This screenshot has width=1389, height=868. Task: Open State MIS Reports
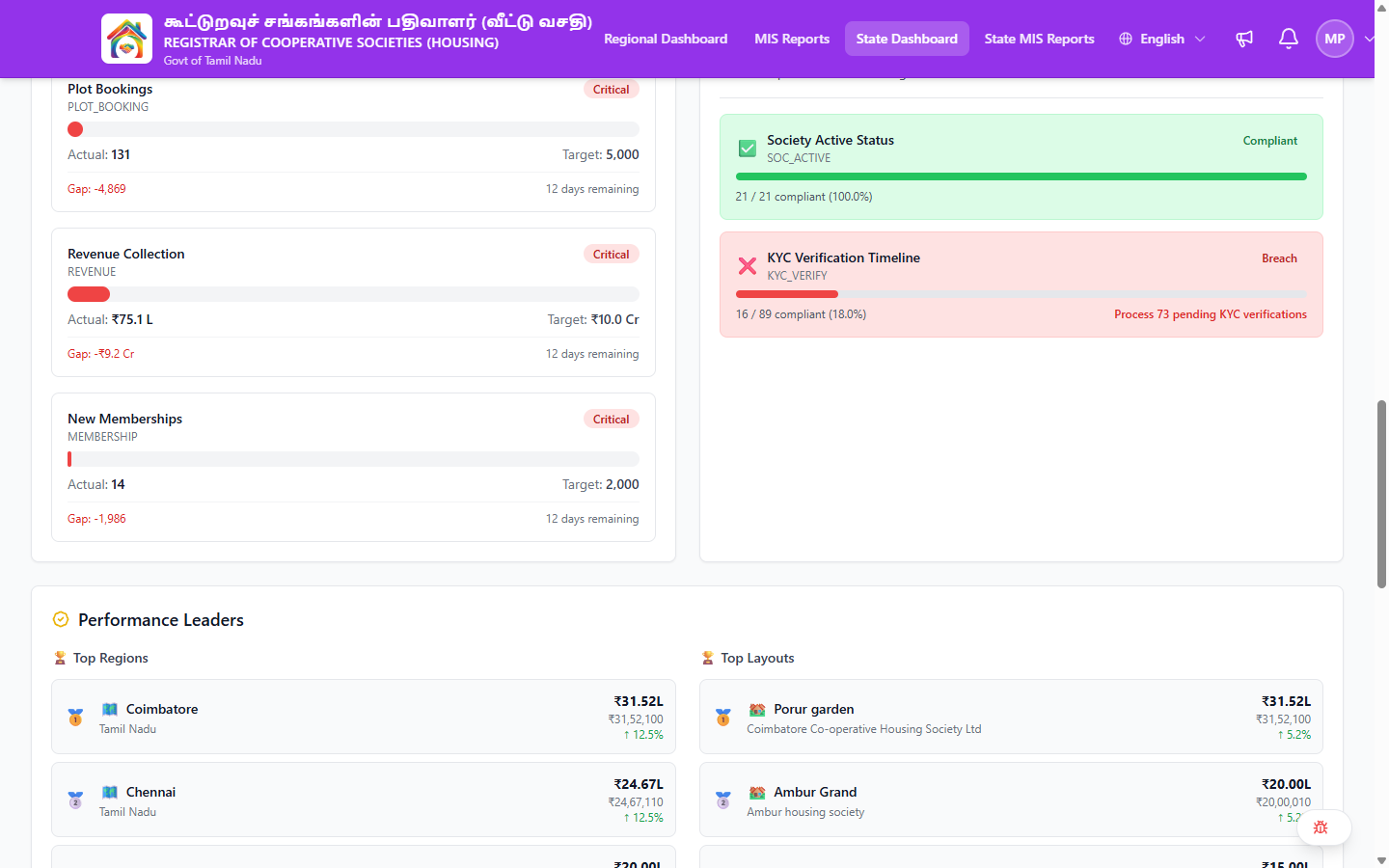point(1039,39)
